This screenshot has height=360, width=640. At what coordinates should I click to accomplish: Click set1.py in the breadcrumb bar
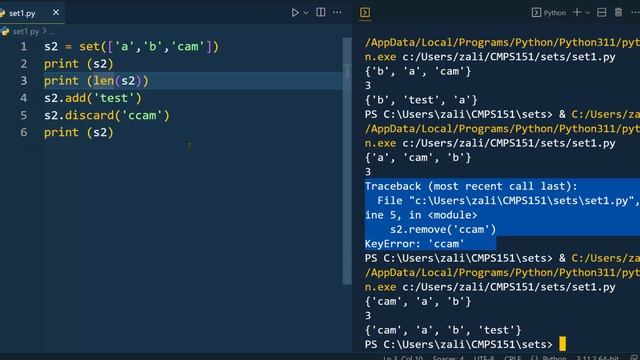tap(26, 31)
